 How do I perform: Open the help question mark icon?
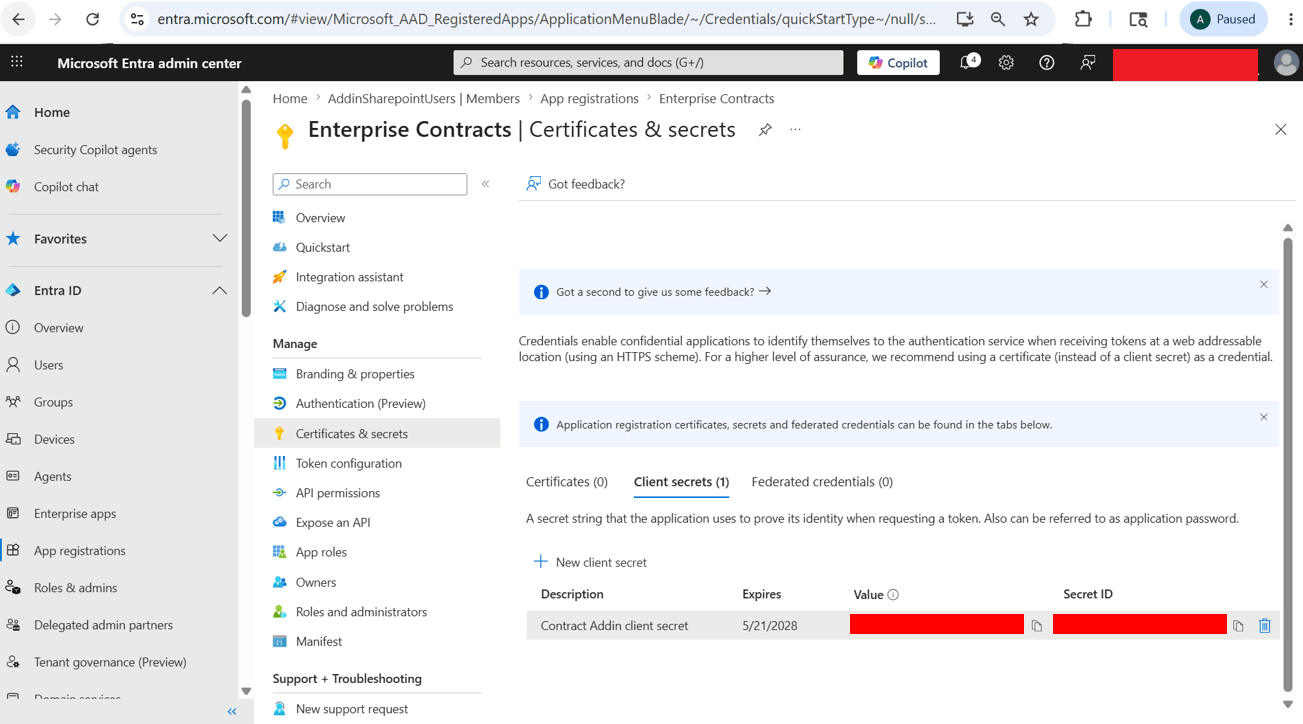(x=1046, y=62)
